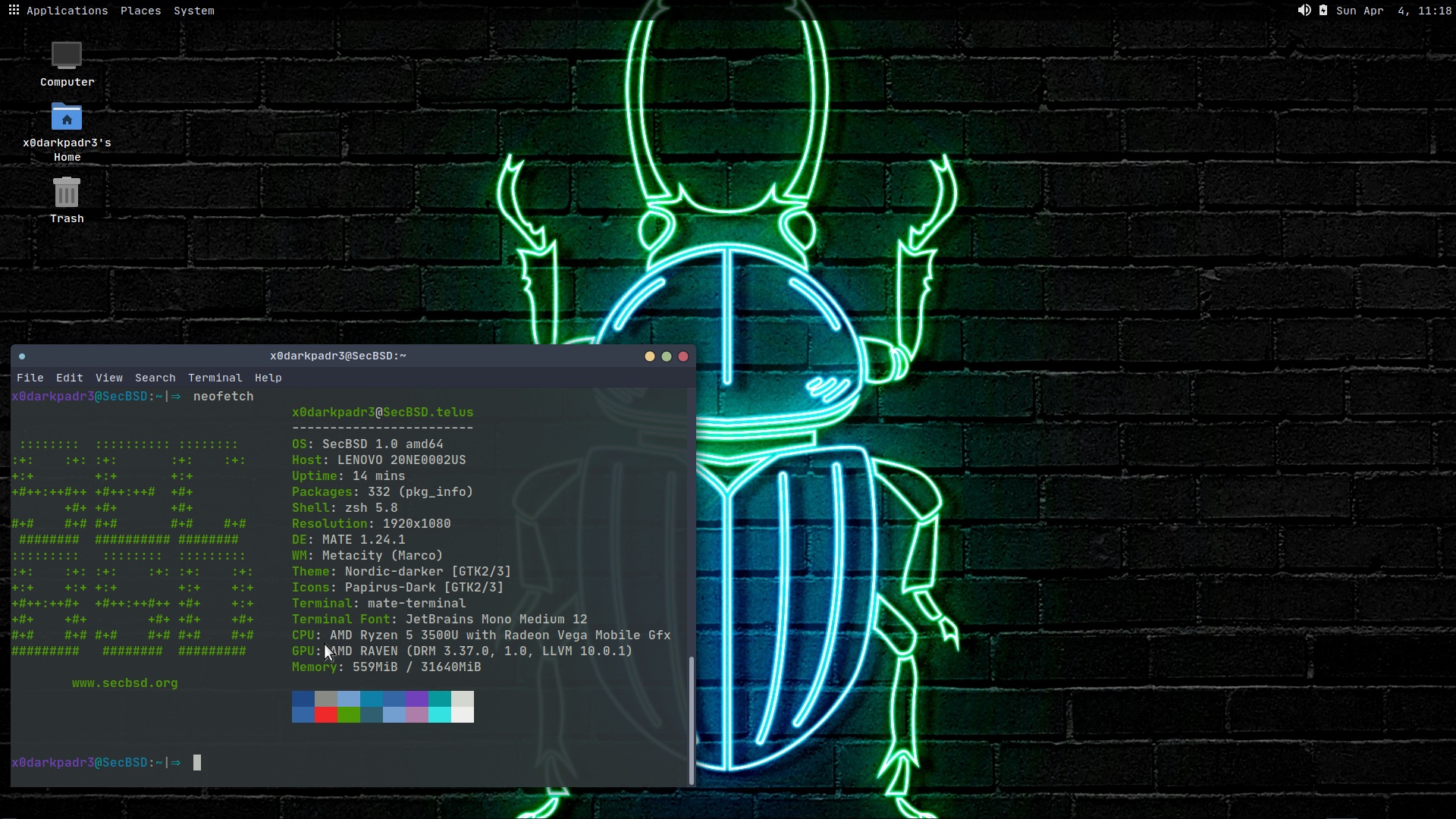Open the System menu
The image size is (1456, 819).
[193, 11]
